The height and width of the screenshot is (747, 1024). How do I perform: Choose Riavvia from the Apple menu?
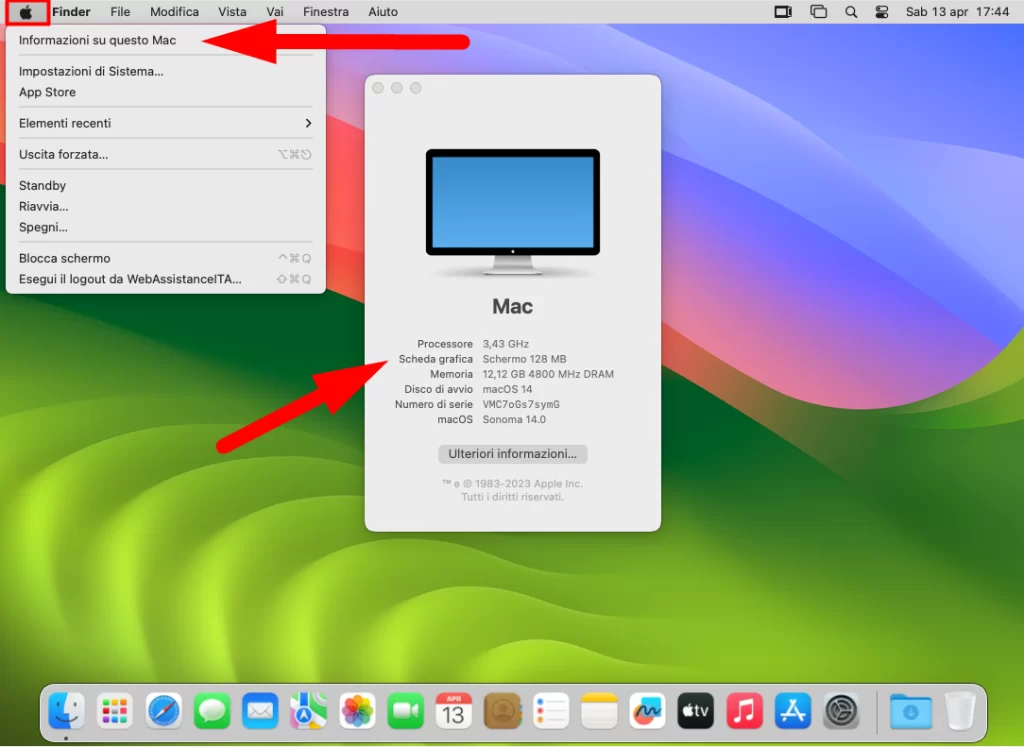pos(165,206)
